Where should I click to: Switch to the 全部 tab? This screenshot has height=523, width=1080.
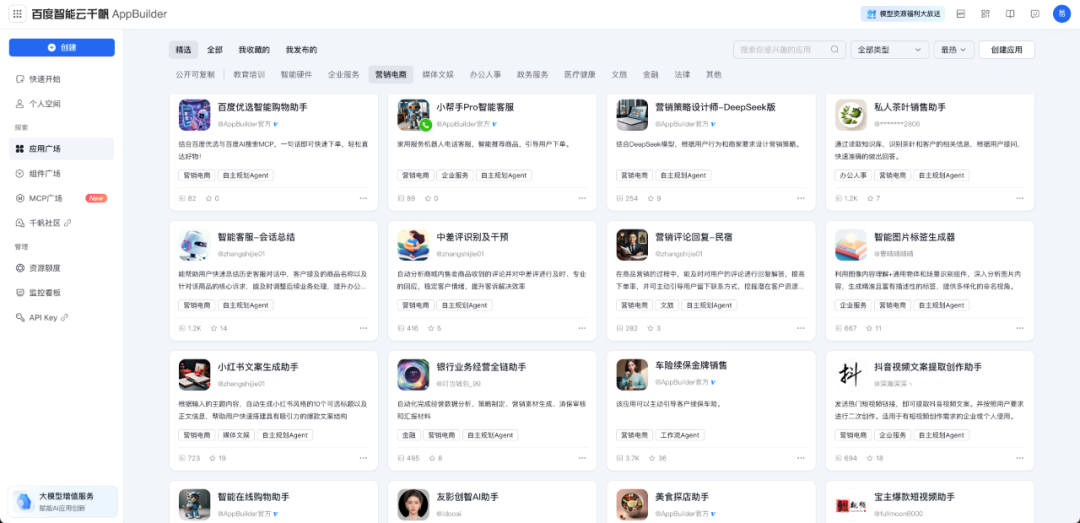(x=215, y=50)
